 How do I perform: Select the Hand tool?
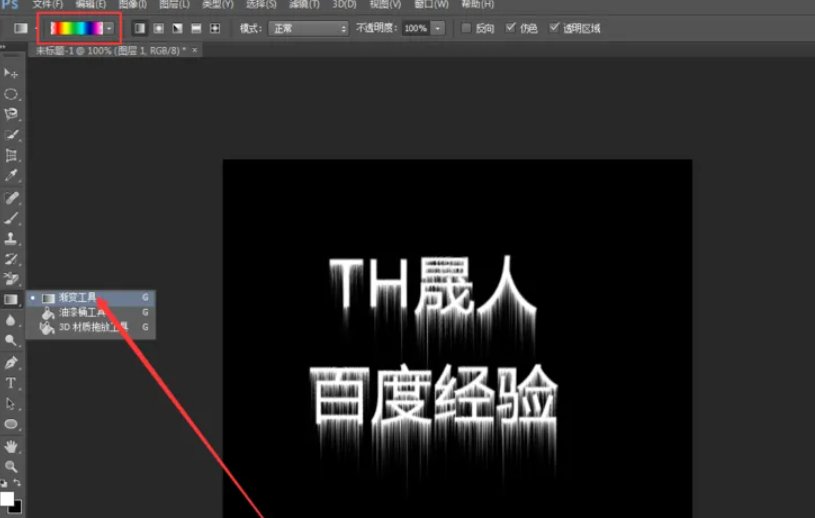[10, 446]
